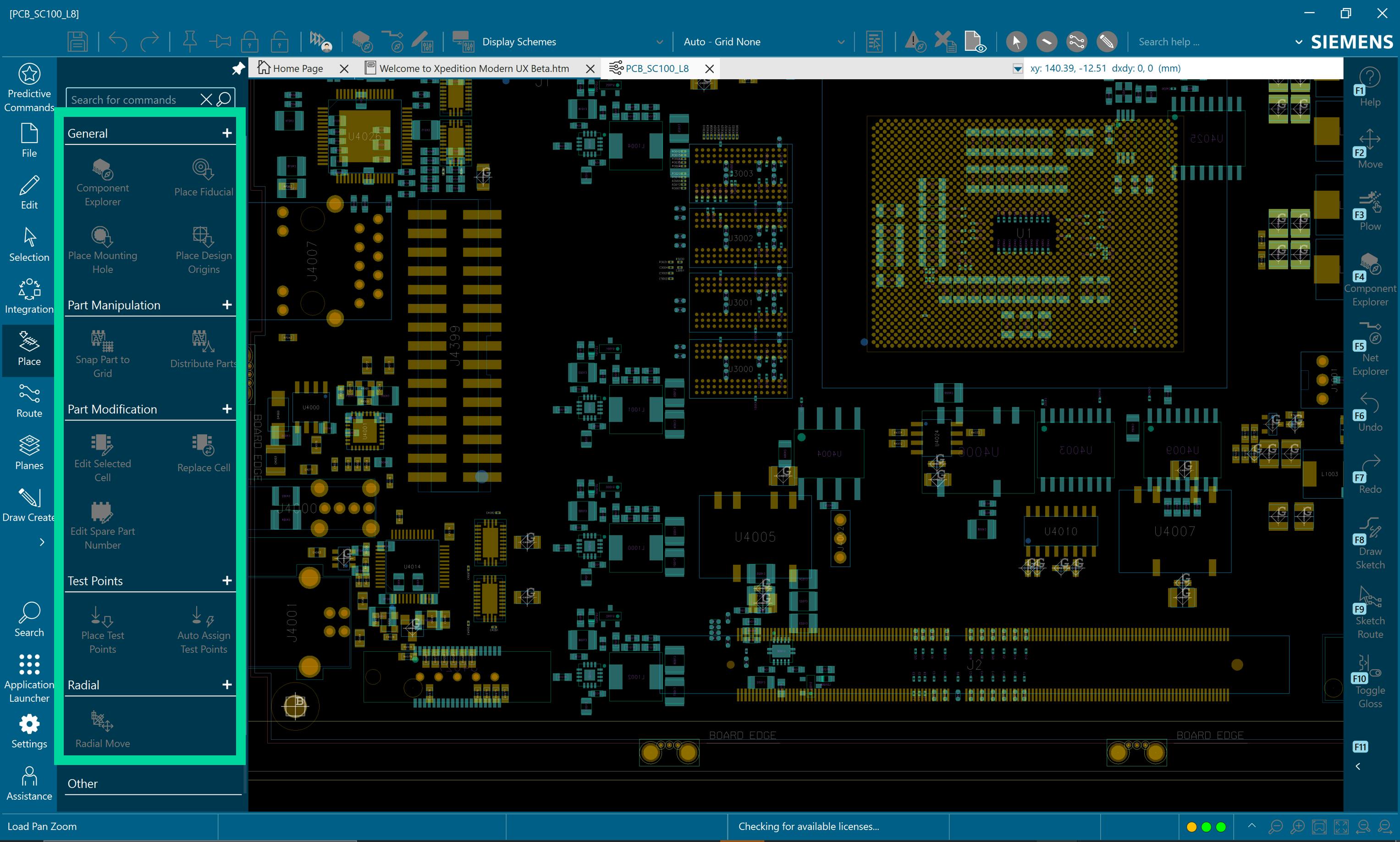Switch to the Home Page tab

298,68
